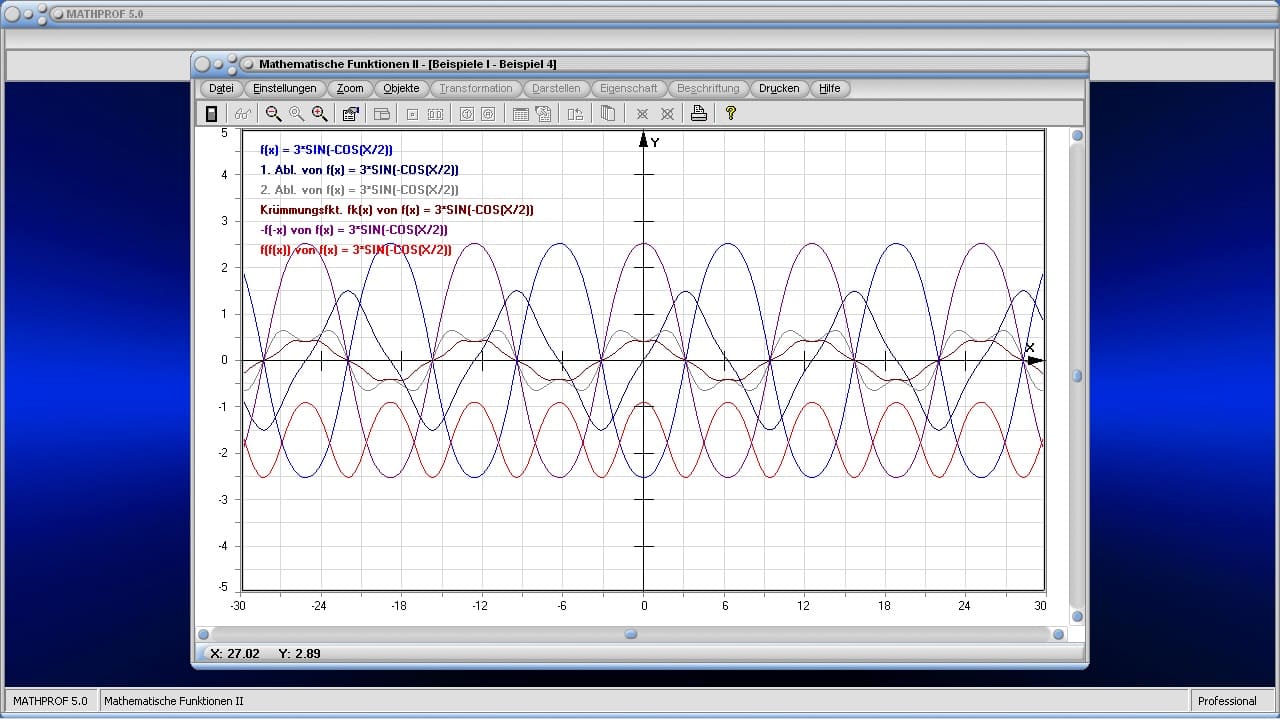Click the bottom end knob of the vertical slider
This screenshot has width=1280, height=720.
1077,617
